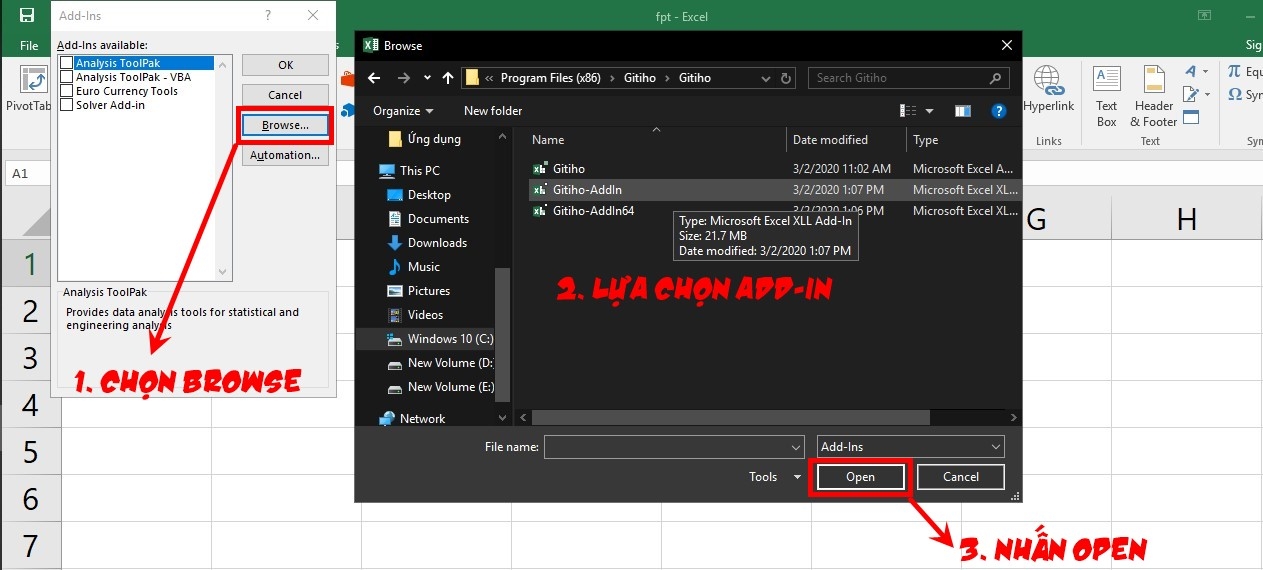Click OK in the Add-Ins dialog
This screenshot has width=1263, height=570.
[285, 65]
